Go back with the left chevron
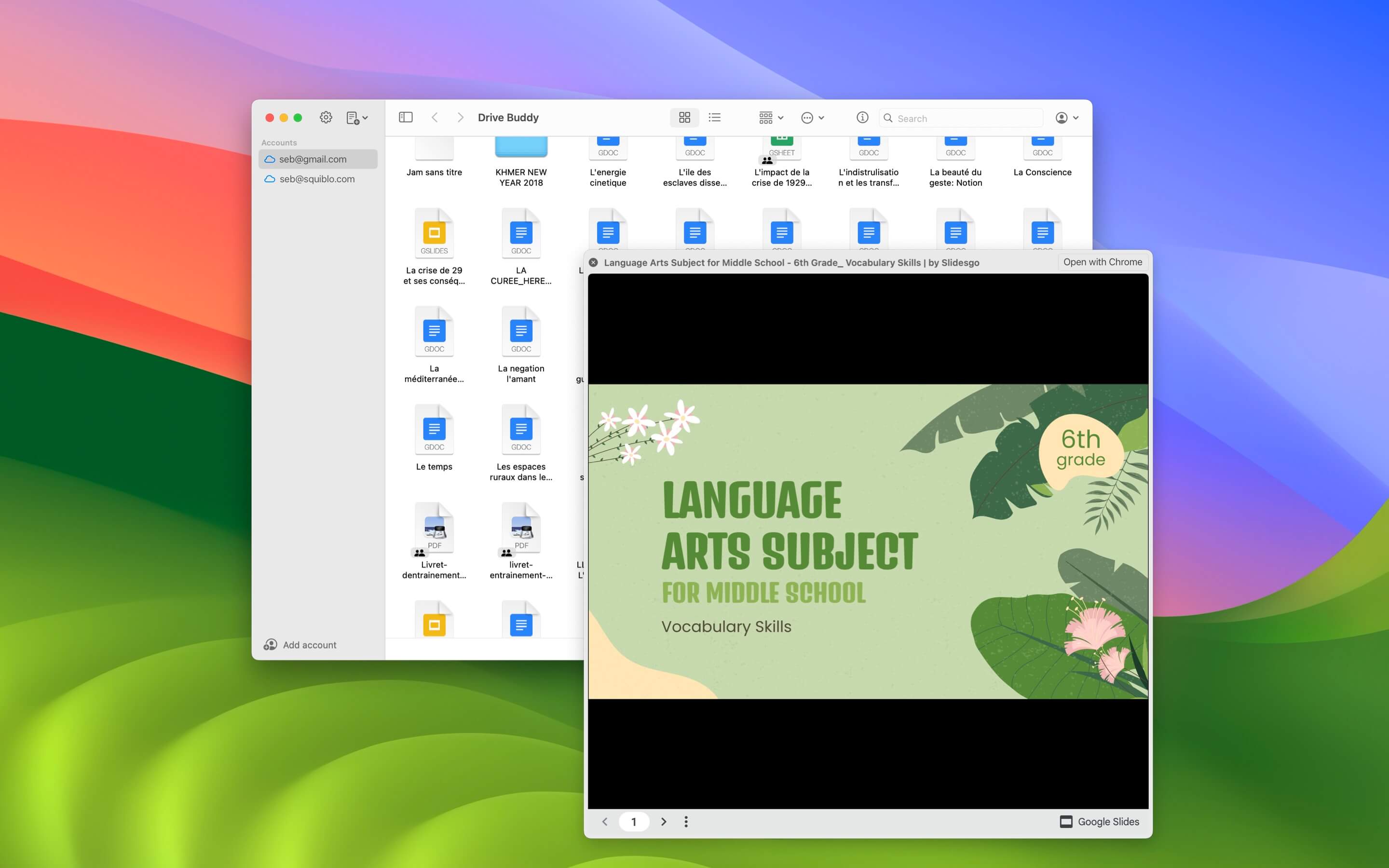1389x868 pixels. click(435, 117)
